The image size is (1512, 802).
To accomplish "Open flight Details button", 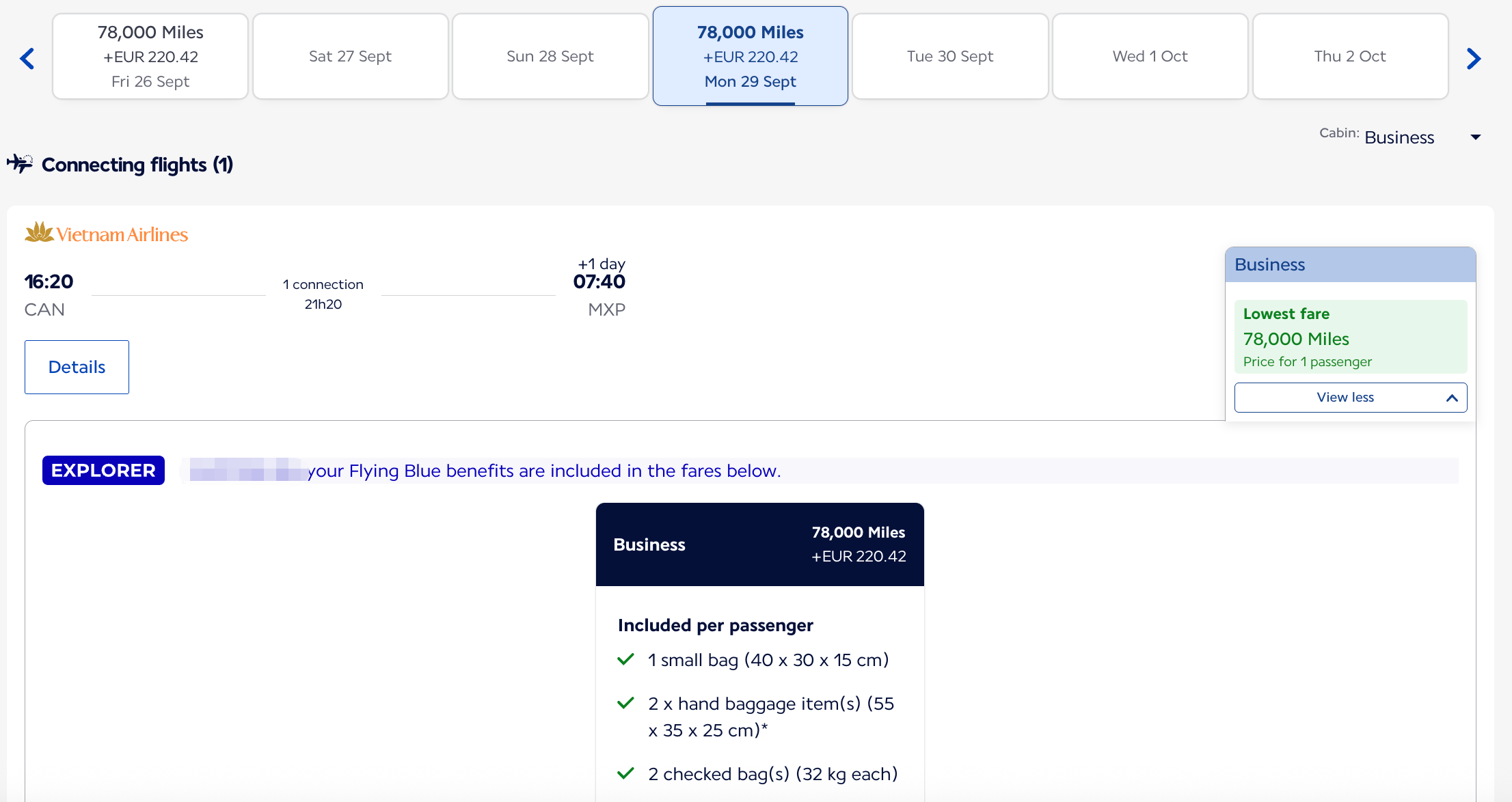I will pos(77,367).
